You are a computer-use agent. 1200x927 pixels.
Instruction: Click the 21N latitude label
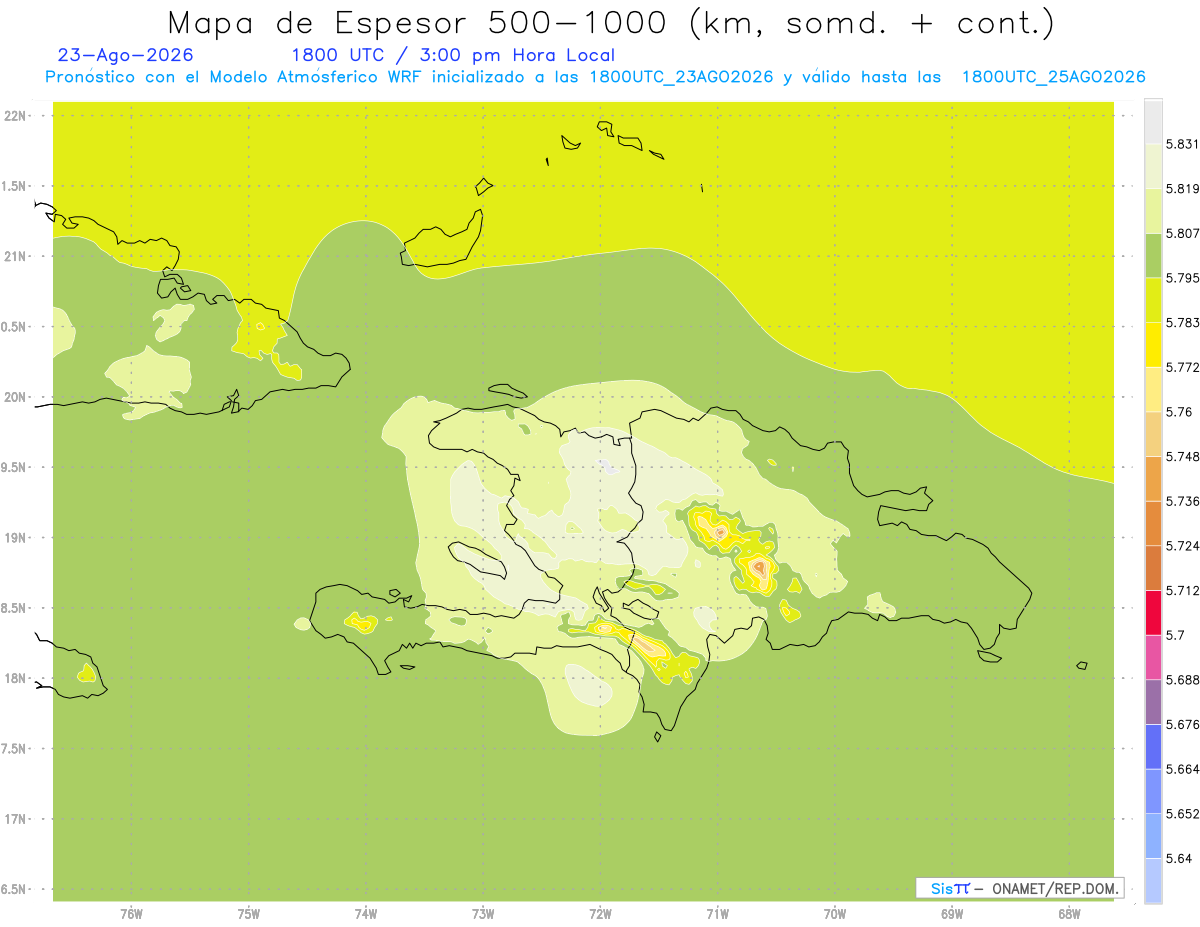15,256
